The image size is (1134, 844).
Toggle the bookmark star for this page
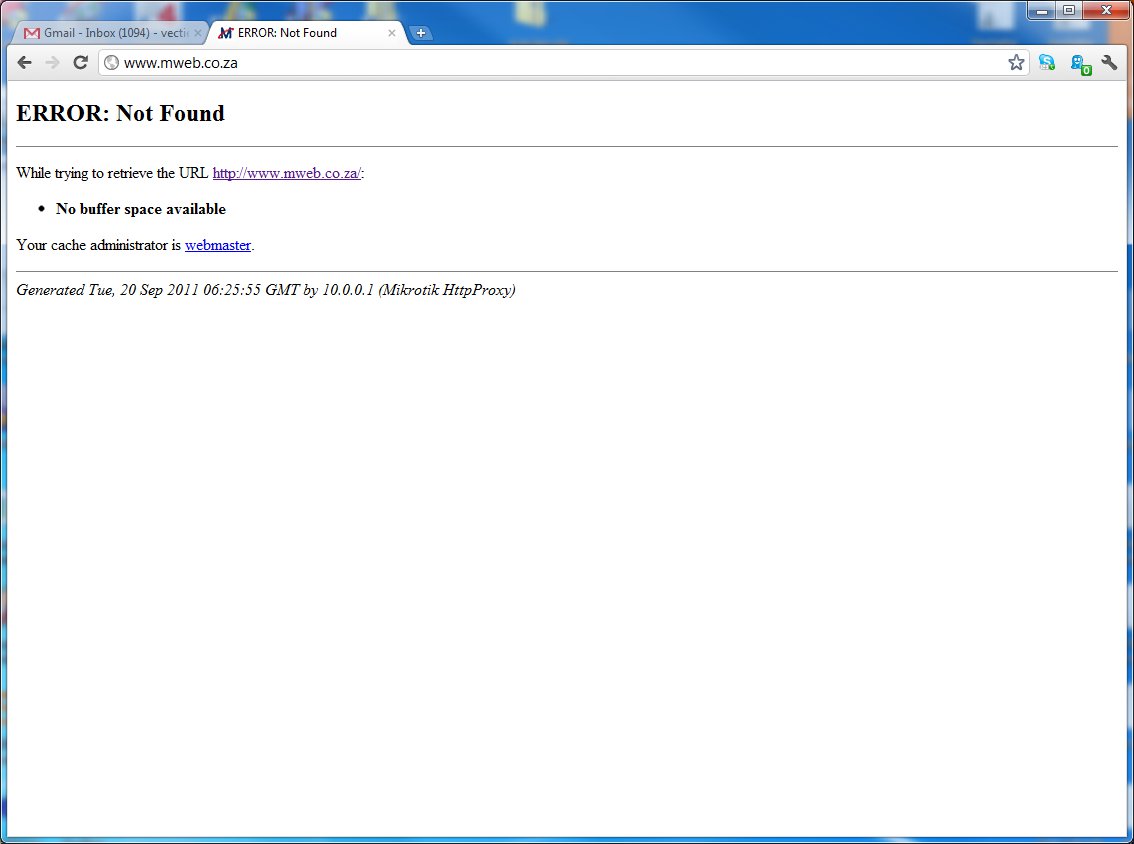coord(1016,62)
